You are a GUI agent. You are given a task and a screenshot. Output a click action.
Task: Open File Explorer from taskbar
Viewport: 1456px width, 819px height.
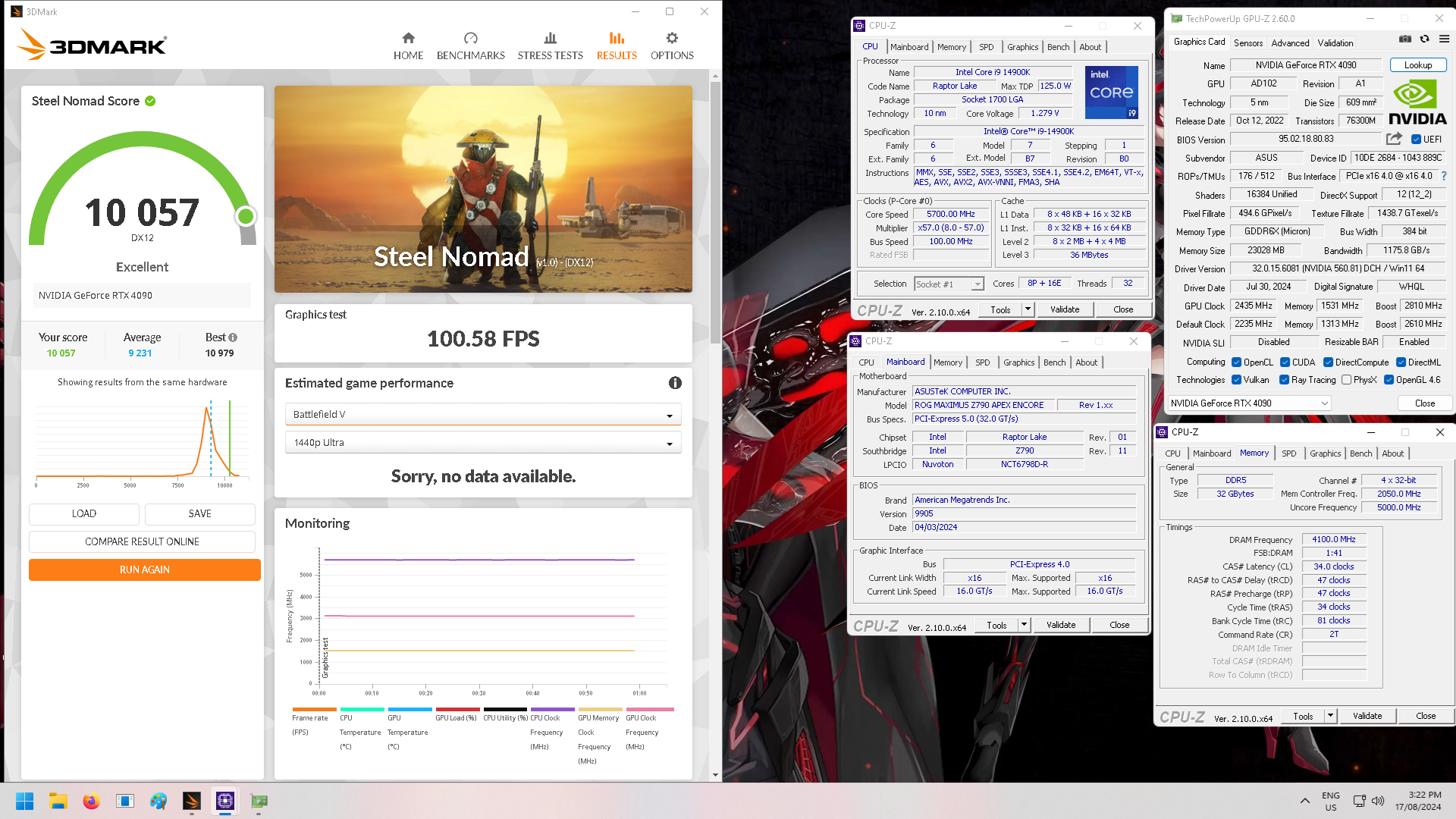[58, 801]
